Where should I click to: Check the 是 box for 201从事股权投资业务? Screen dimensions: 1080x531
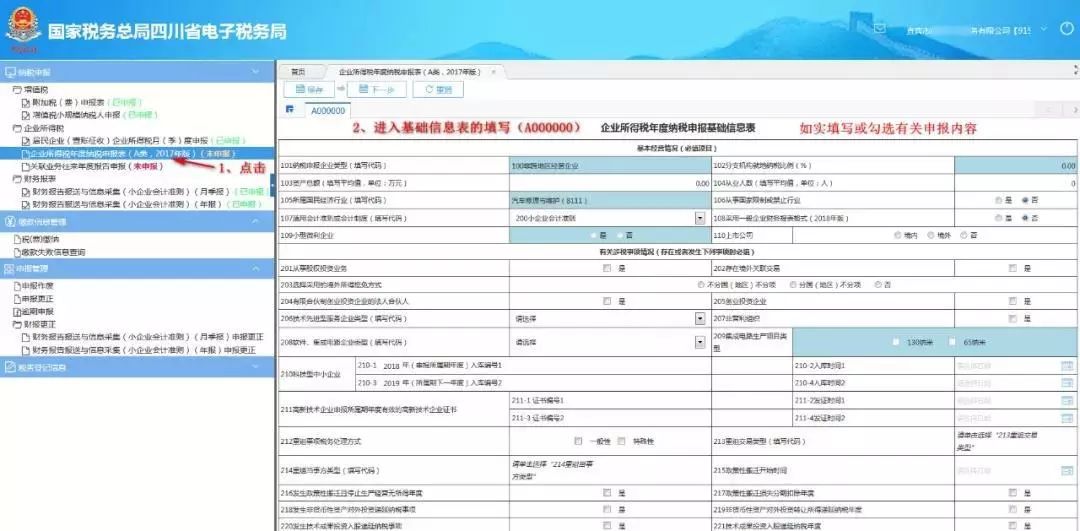(606, 268)
